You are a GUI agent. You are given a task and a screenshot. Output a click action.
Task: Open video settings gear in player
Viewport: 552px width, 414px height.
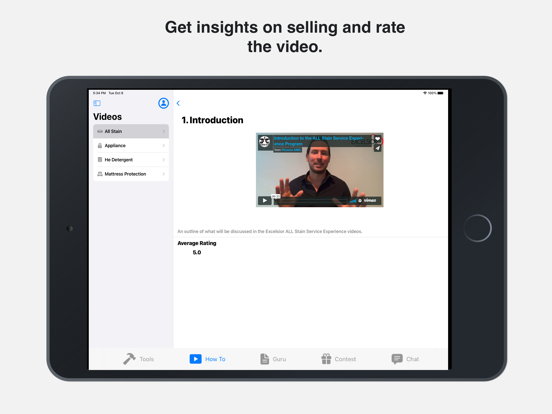[x=360, y=201]
